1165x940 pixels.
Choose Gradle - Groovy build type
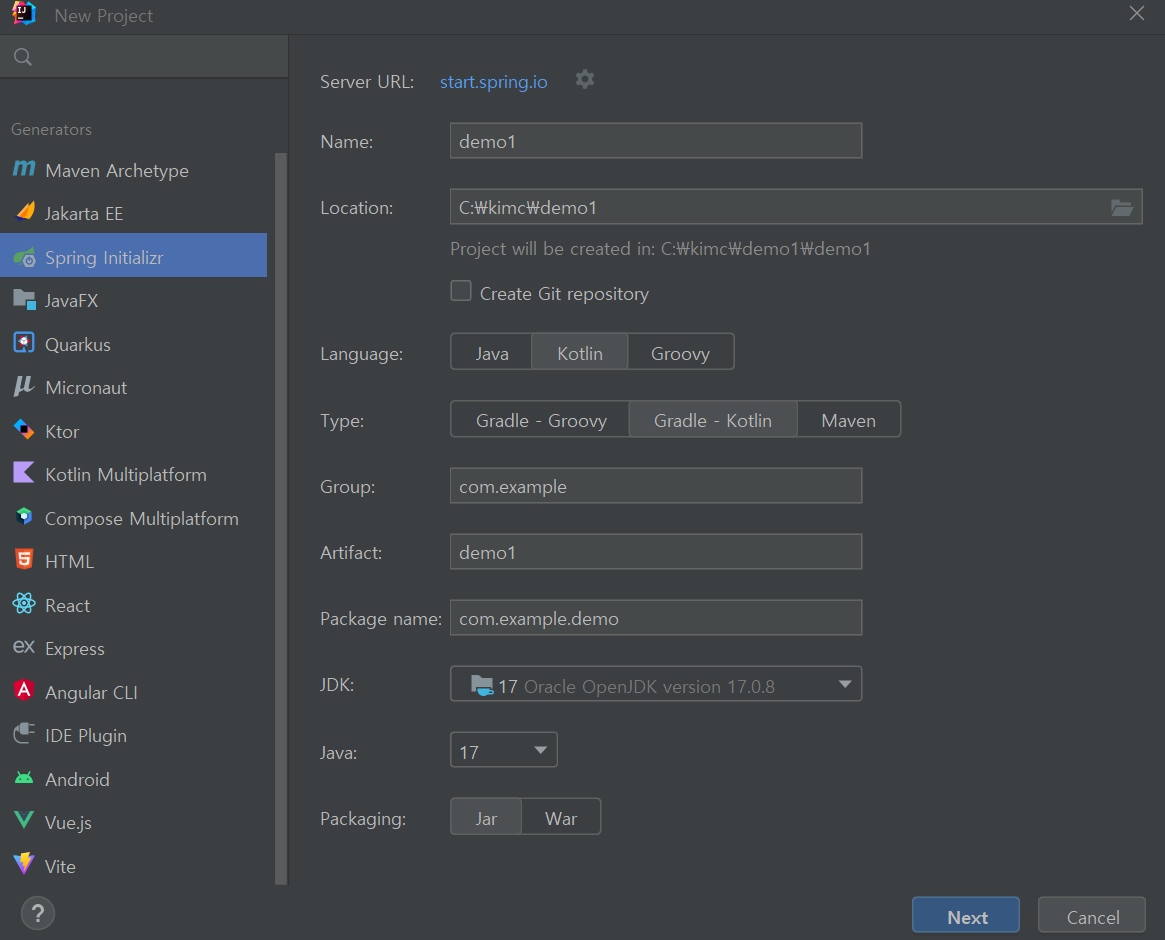pyautogui.click(x=540, y=420)
